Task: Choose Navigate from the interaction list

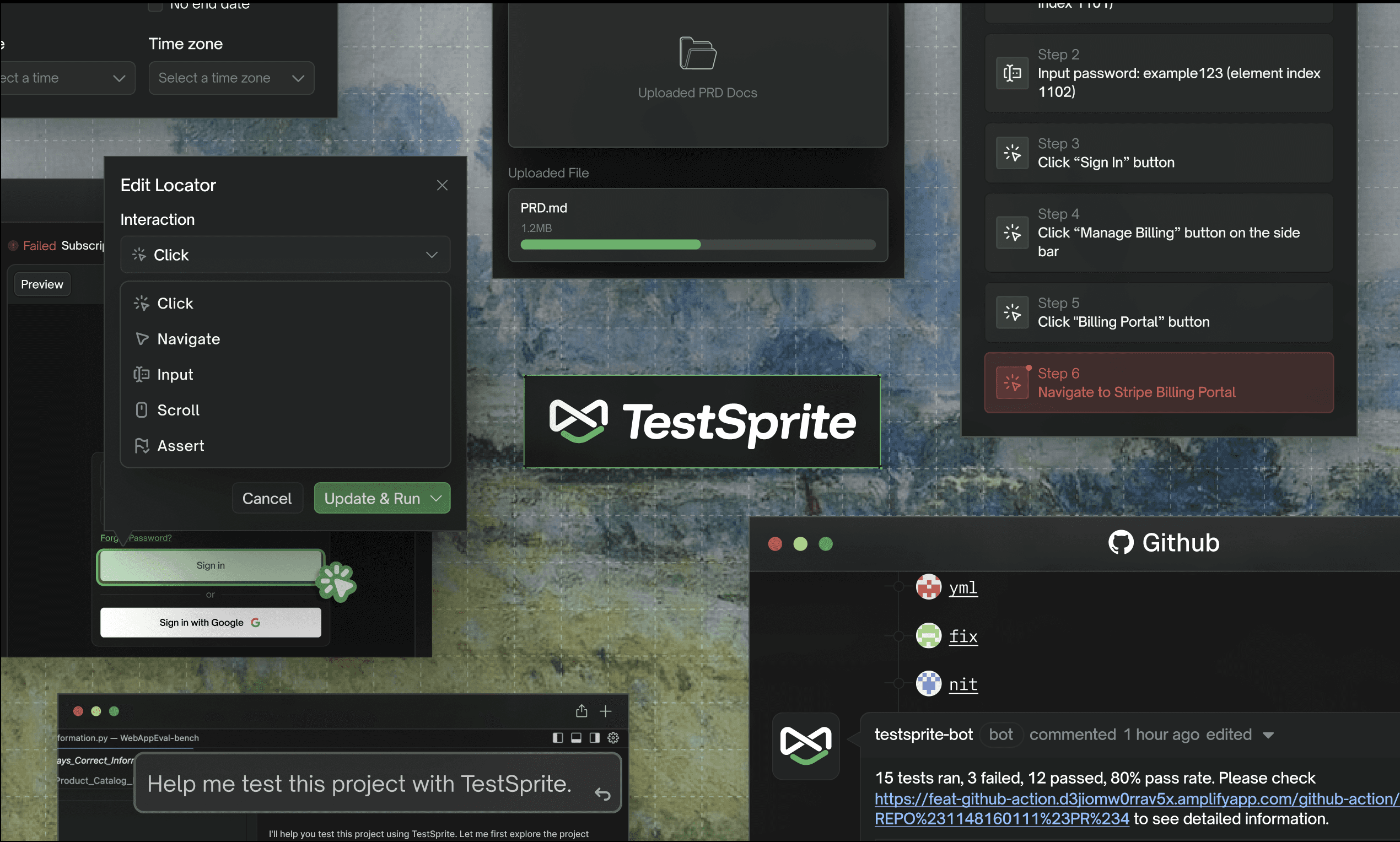Action: tap(189, 339)
